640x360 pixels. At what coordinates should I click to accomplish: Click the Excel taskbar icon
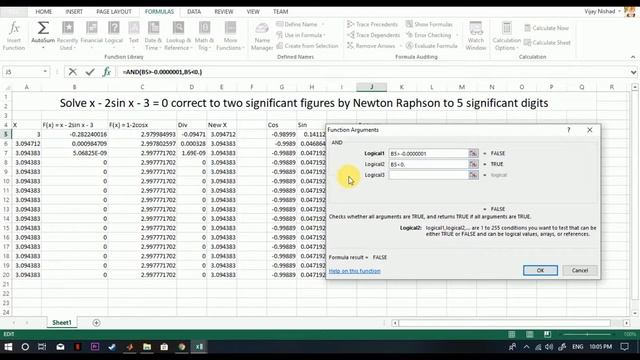[199, 347]
